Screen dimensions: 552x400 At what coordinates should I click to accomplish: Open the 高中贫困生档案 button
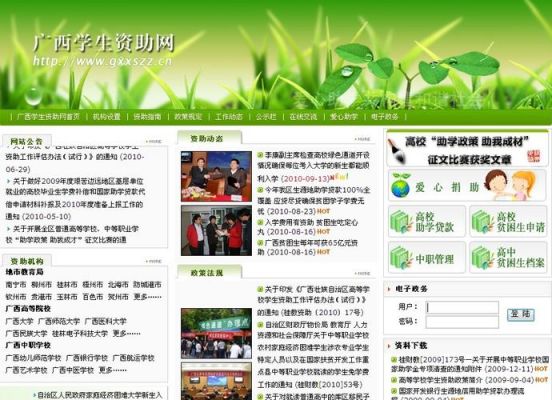point(508,257)
